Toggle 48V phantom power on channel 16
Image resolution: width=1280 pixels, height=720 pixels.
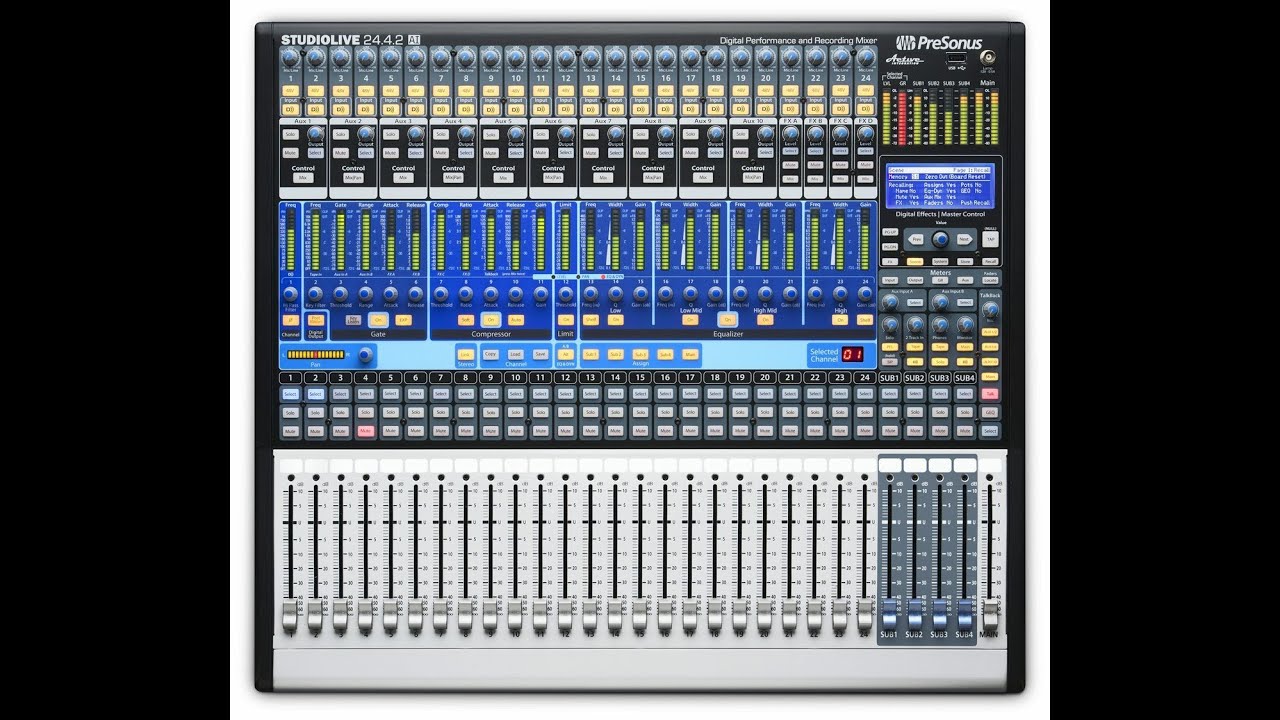665,90
